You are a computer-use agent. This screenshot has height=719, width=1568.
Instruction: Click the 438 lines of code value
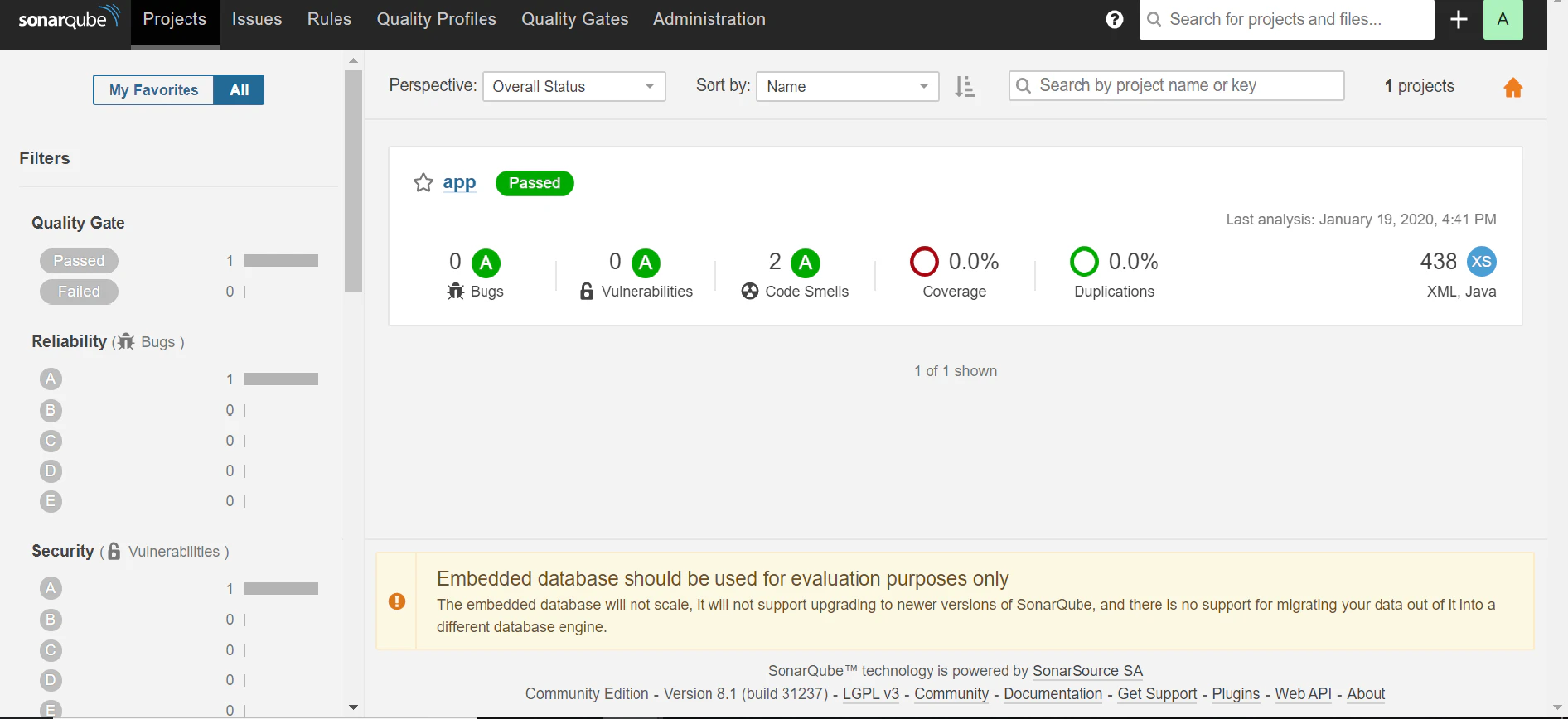[x=1438, y=262]
